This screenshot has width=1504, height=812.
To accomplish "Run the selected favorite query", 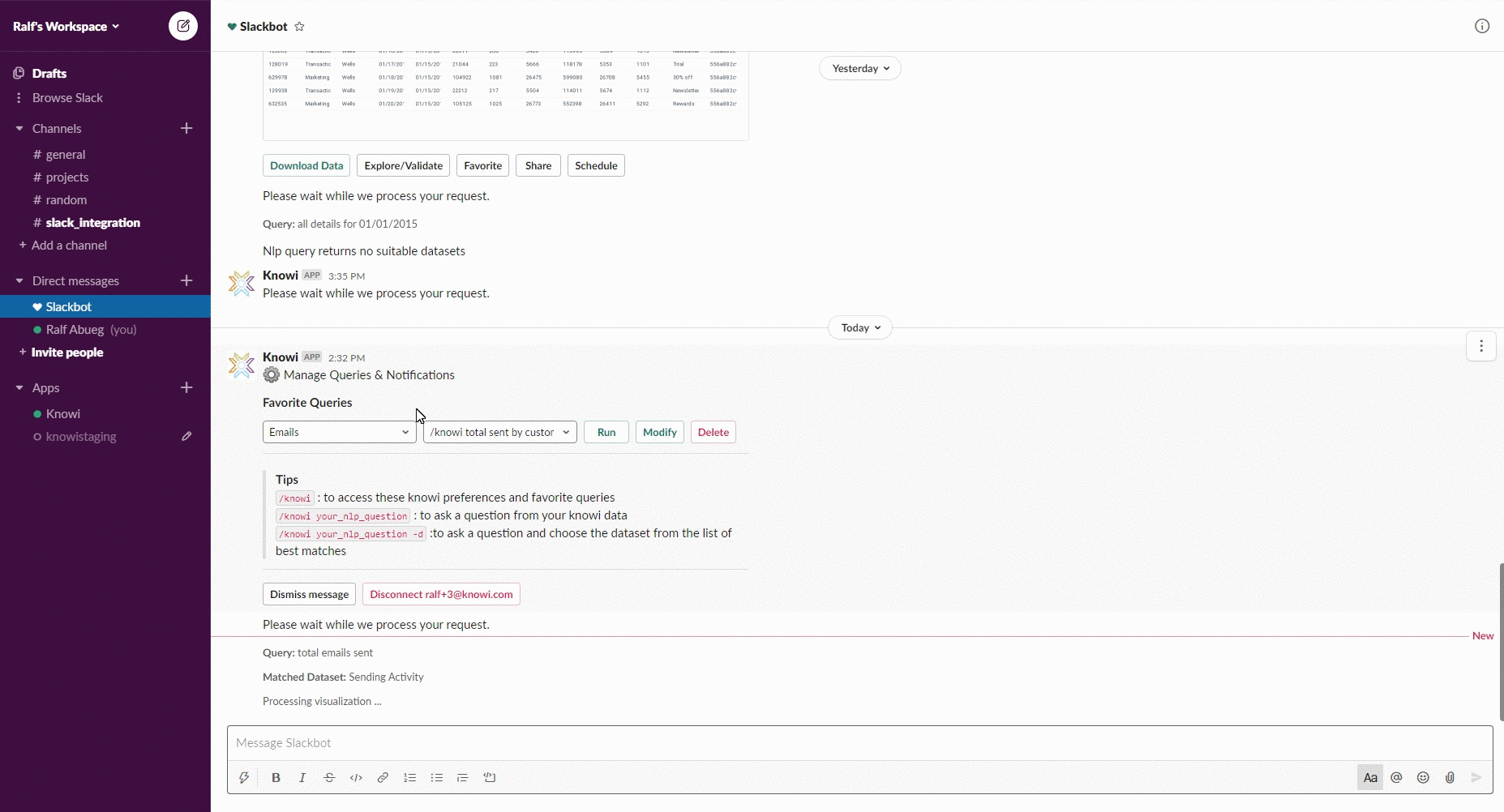I will pyautogui.click(x=606, y=432).
